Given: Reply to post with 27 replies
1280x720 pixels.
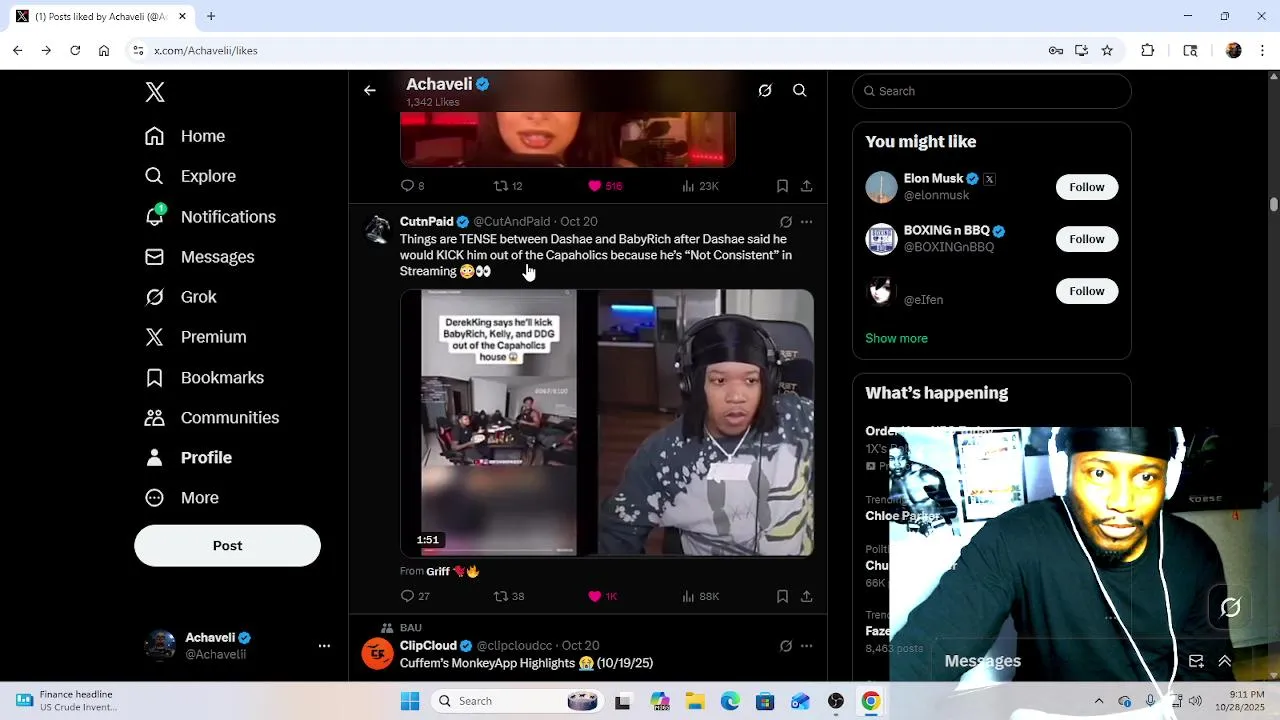Looking at the screenshot, I should coord(407,596).
